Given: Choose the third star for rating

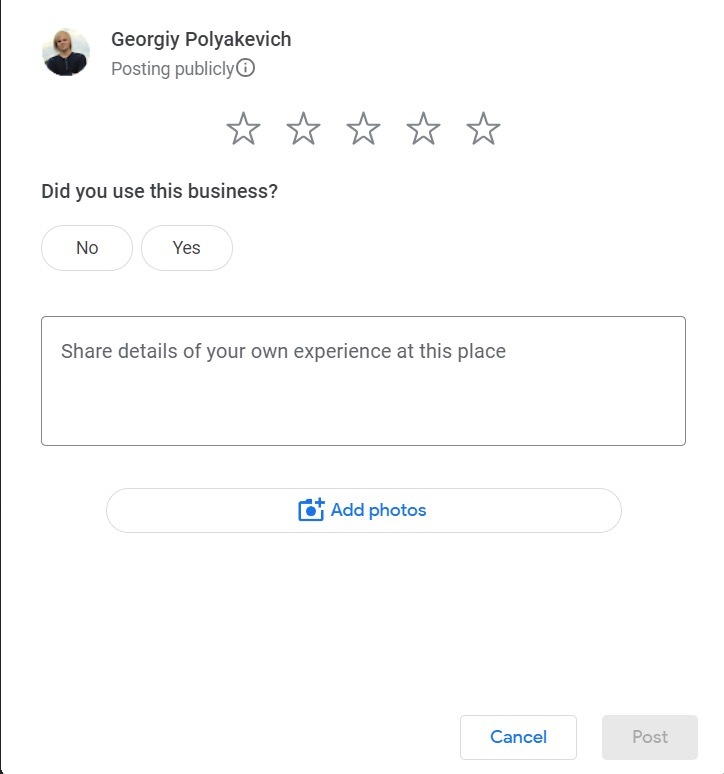Looking at the screenshot, I should (x=363, y=129).
